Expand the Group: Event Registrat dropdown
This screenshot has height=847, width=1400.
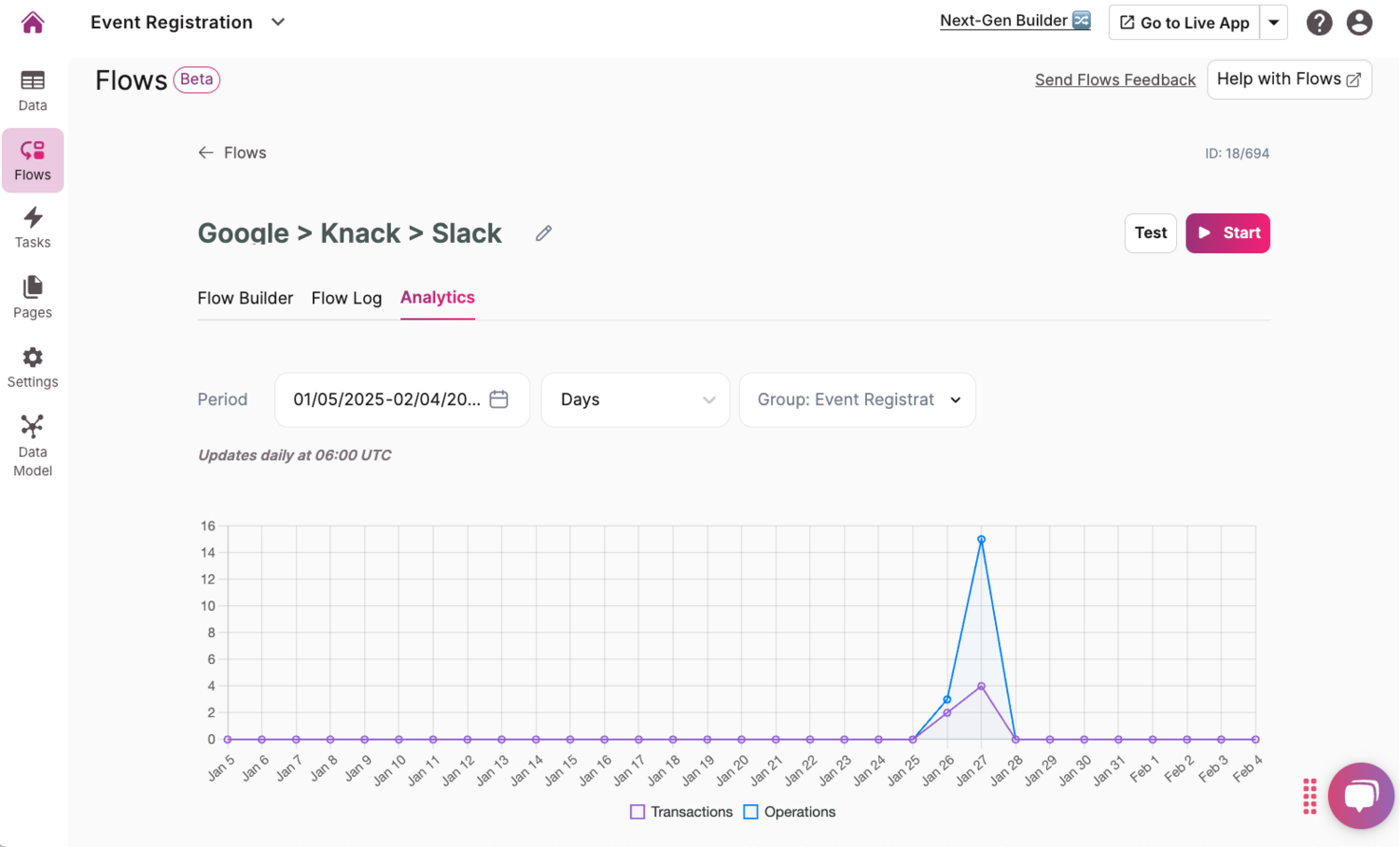857,400
